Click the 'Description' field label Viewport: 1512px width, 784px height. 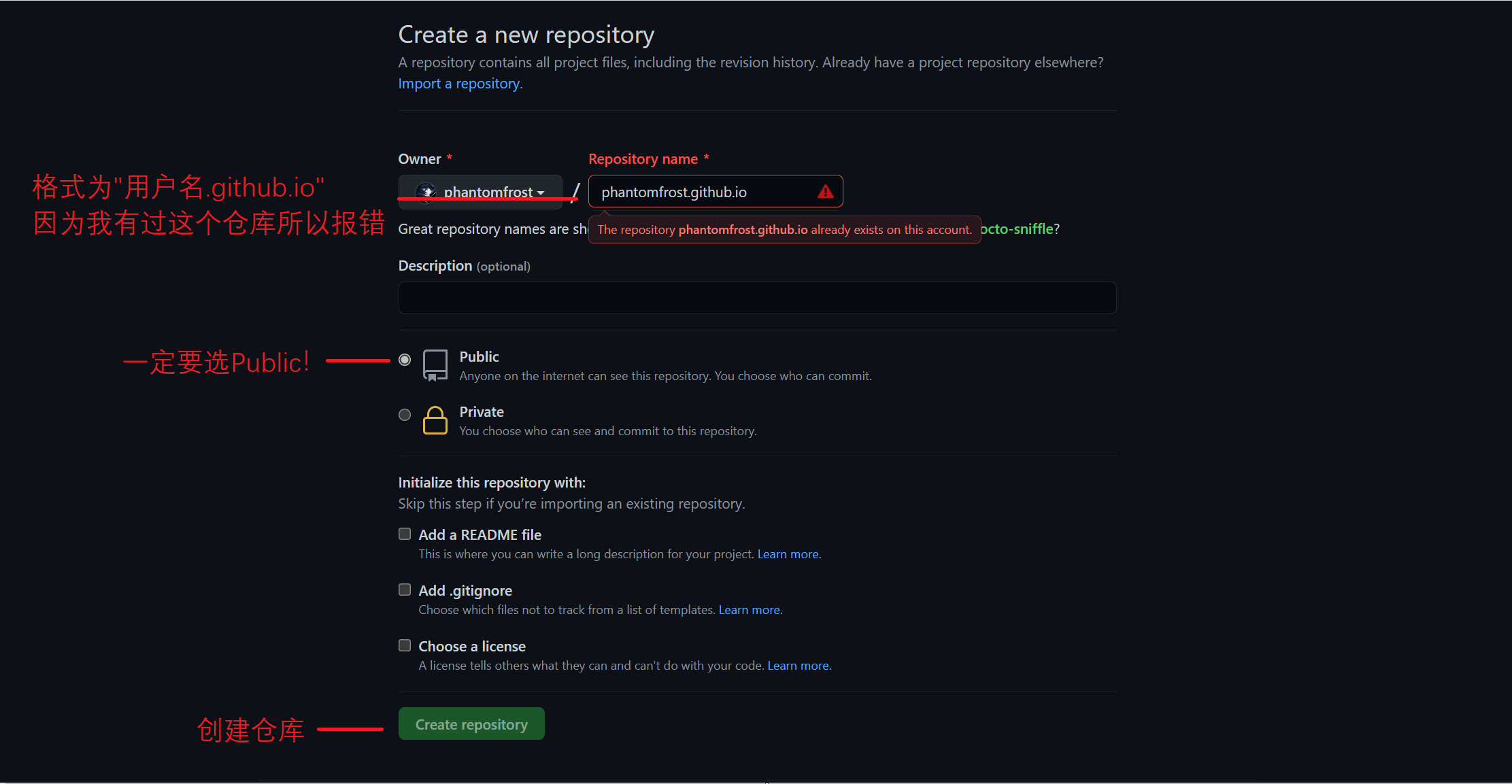(435, 266)
